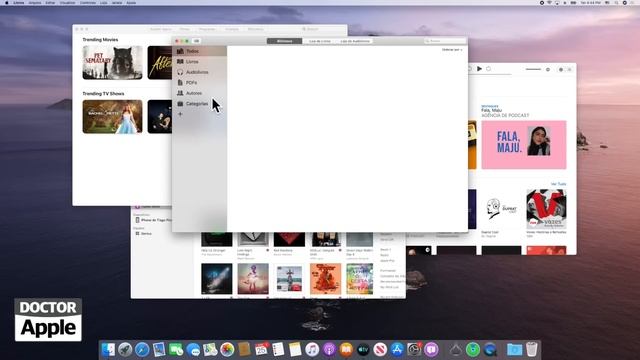Click the Wi-Fi icon in menu bar
Viewport: 640px width, 360px height.
point(549,2)
